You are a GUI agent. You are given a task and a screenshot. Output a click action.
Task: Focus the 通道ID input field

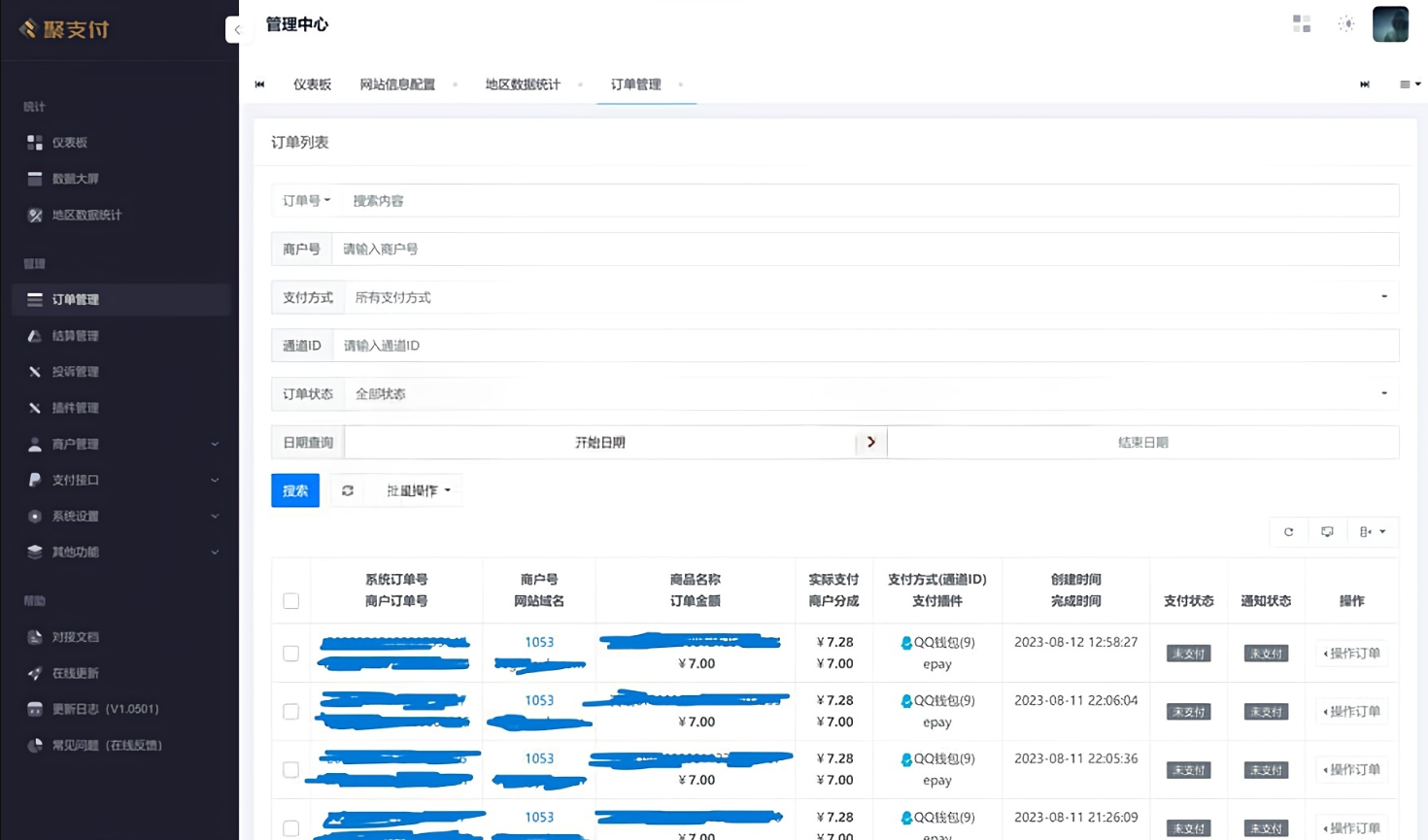865,346
